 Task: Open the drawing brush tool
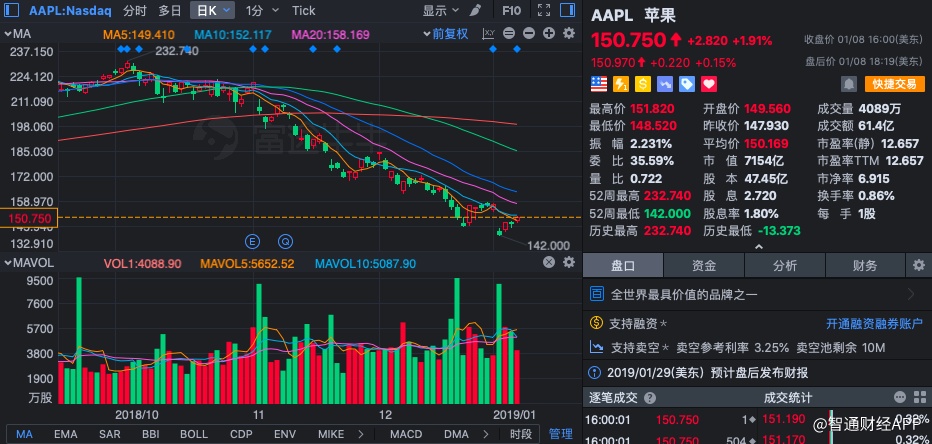tap(475, 10)
